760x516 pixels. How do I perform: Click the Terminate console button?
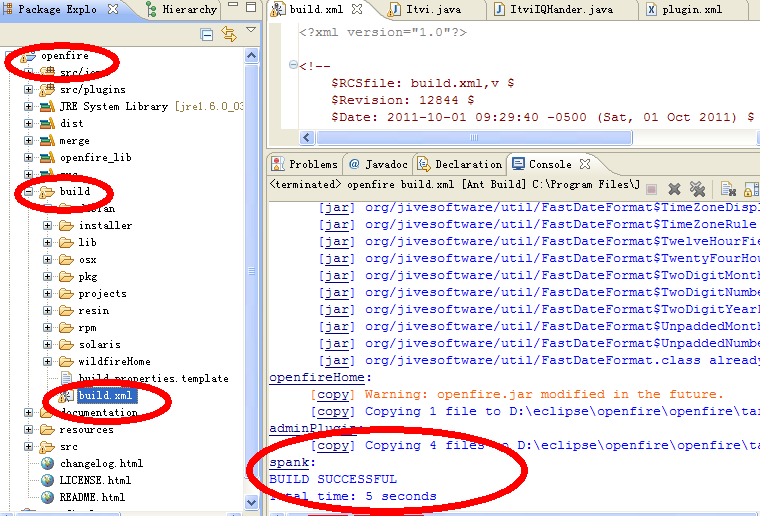click(x=651, y=189)
